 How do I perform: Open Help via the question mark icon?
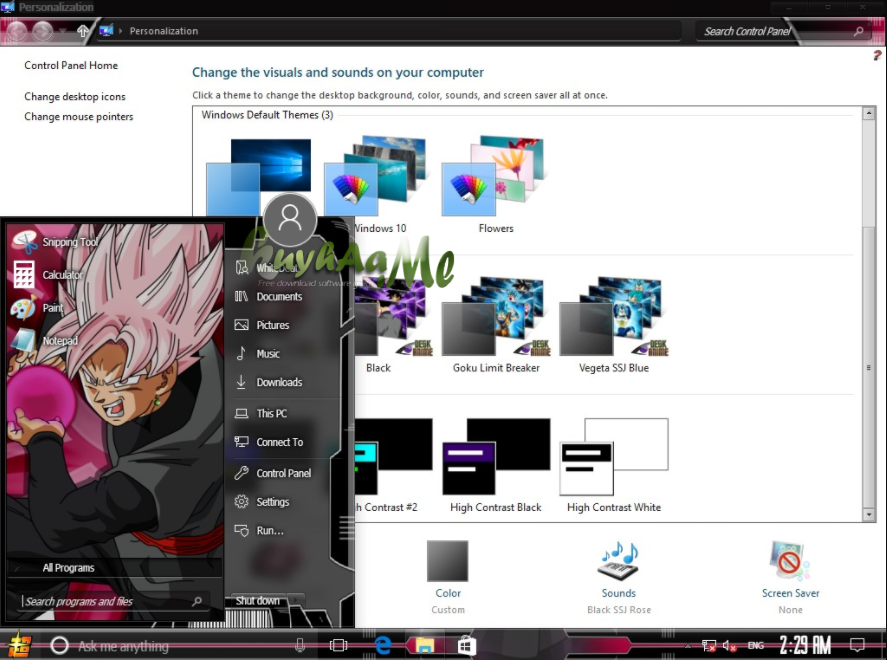877,55
